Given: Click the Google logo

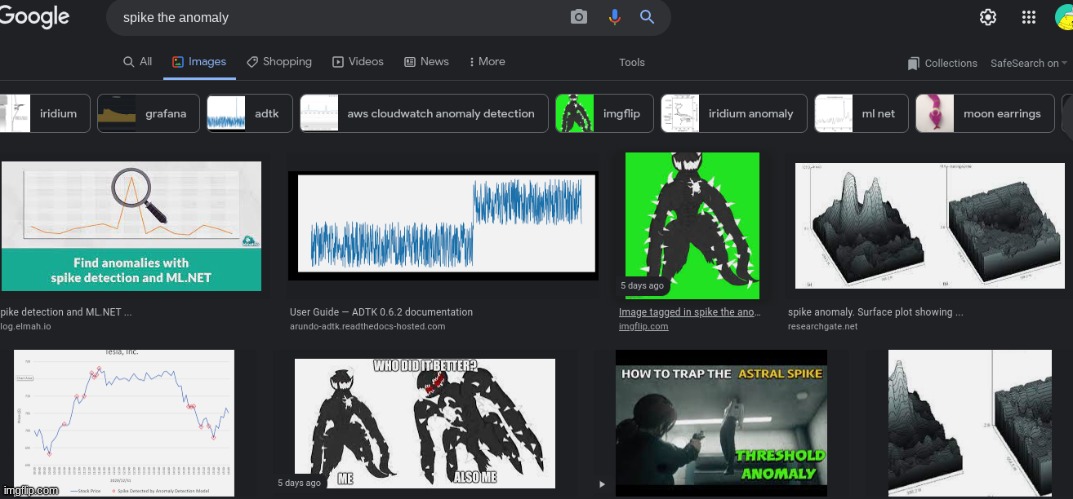Looking at the screenshot, I should click(x=35, y=16).
